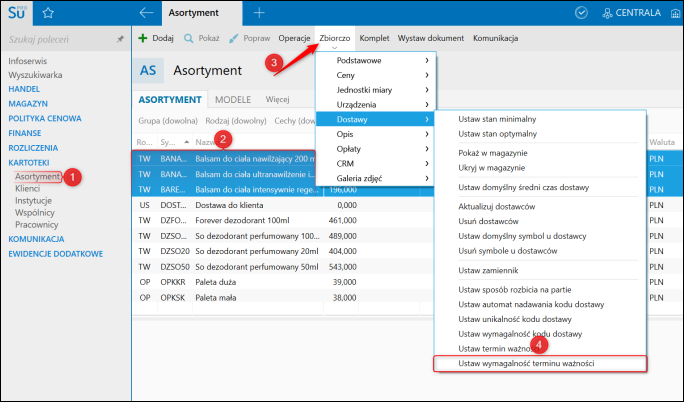Open Grupa (dowolna) filter
The height and width of the screenshot is (402, 684).
pos(168,121)
